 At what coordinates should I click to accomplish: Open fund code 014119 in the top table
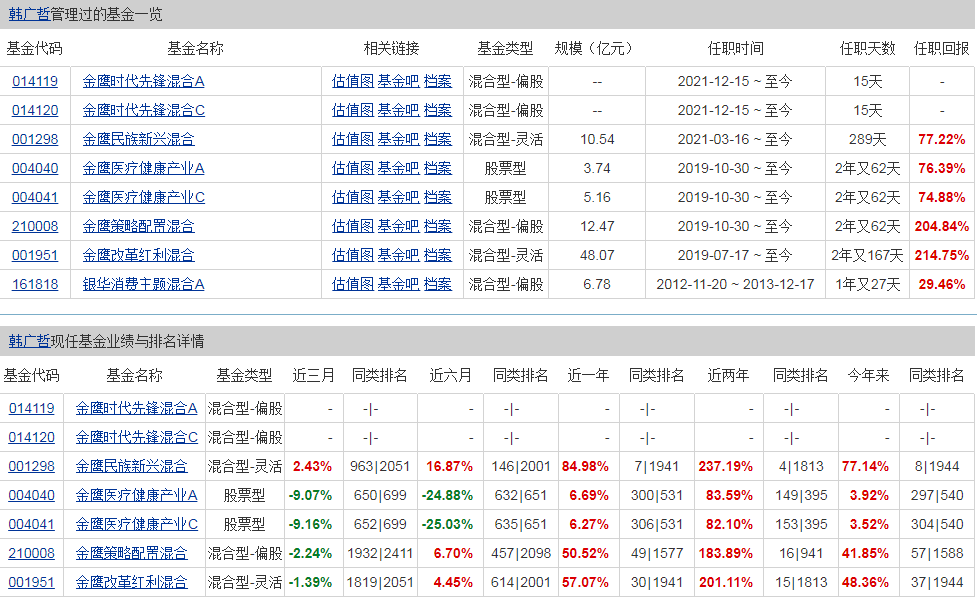click(35, 81)
